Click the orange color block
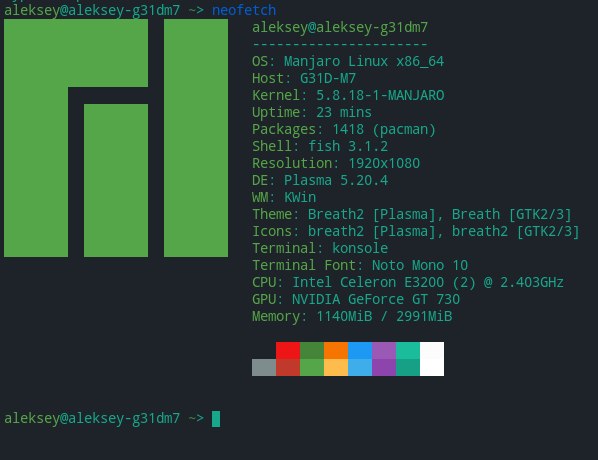Viewport: 598px width, 460px height. (336, 350)
